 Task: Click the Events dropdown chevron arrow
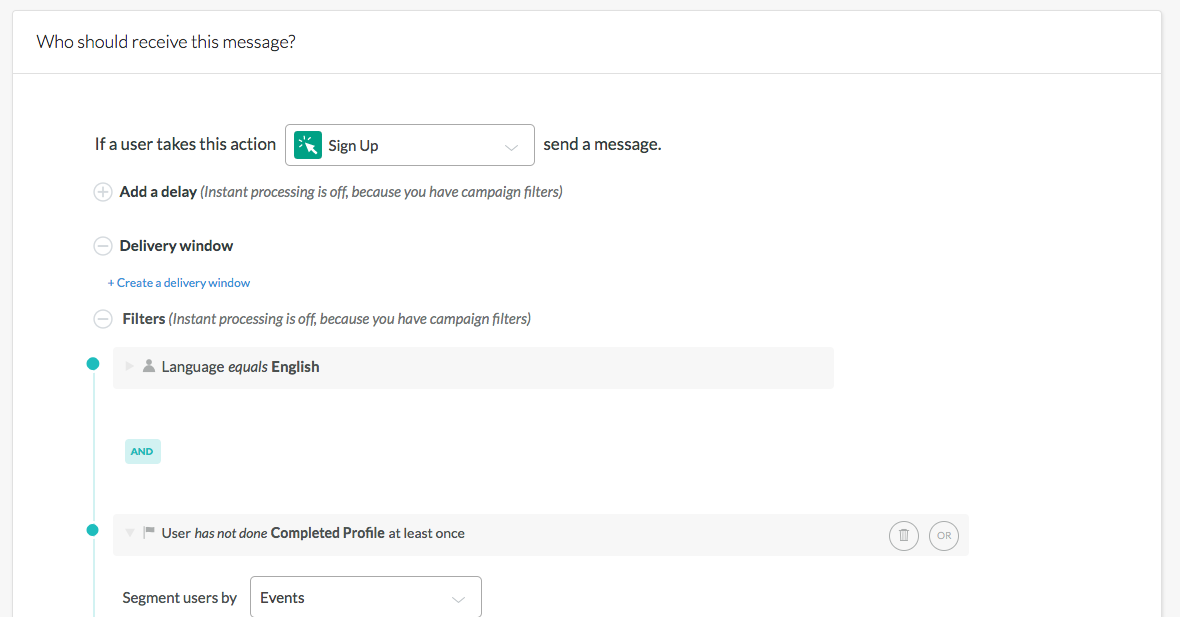click(458, 600)
